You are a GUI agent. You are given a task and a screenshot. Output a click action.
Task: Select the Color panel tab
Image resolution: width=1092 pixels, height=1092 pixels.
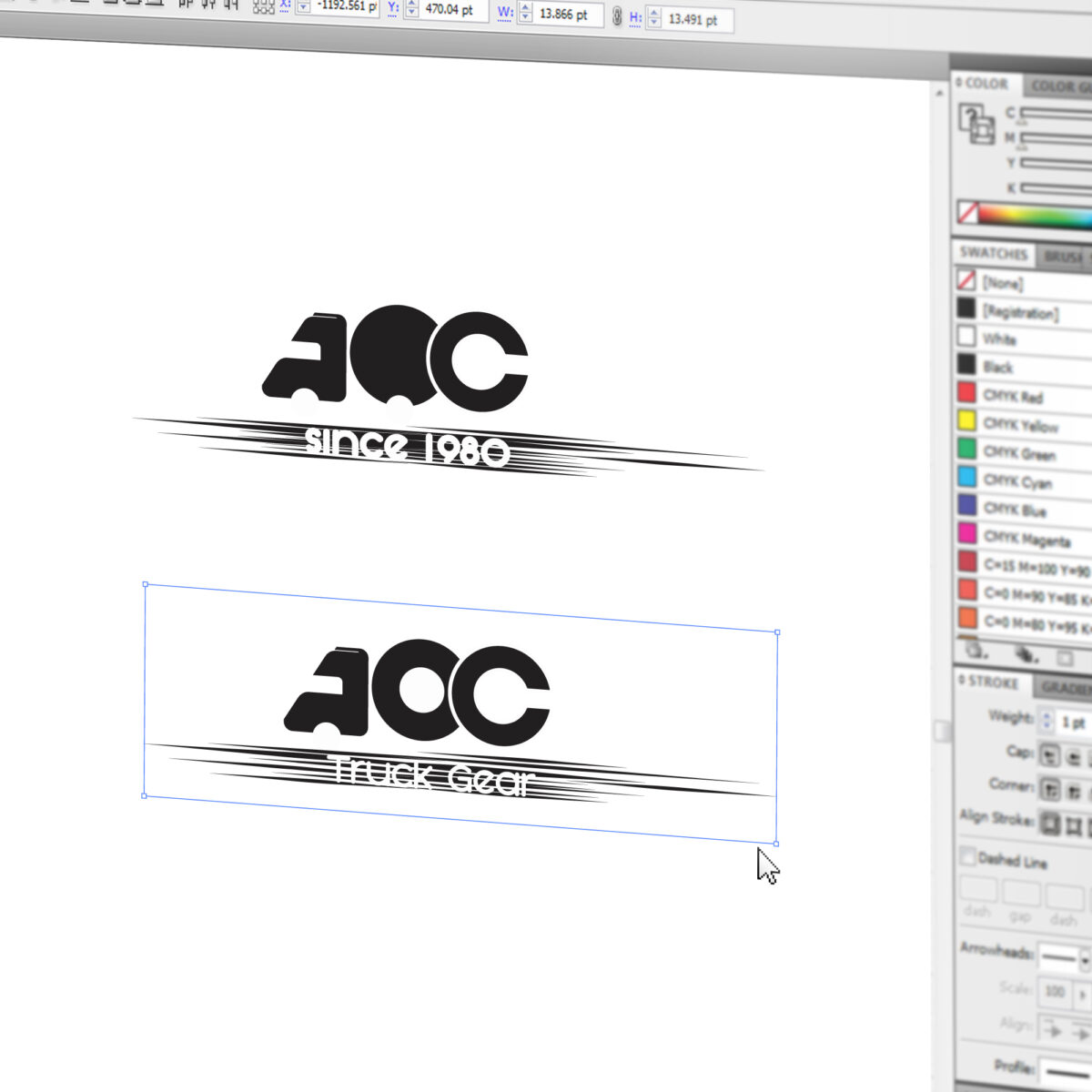click(x=986, y=84)
